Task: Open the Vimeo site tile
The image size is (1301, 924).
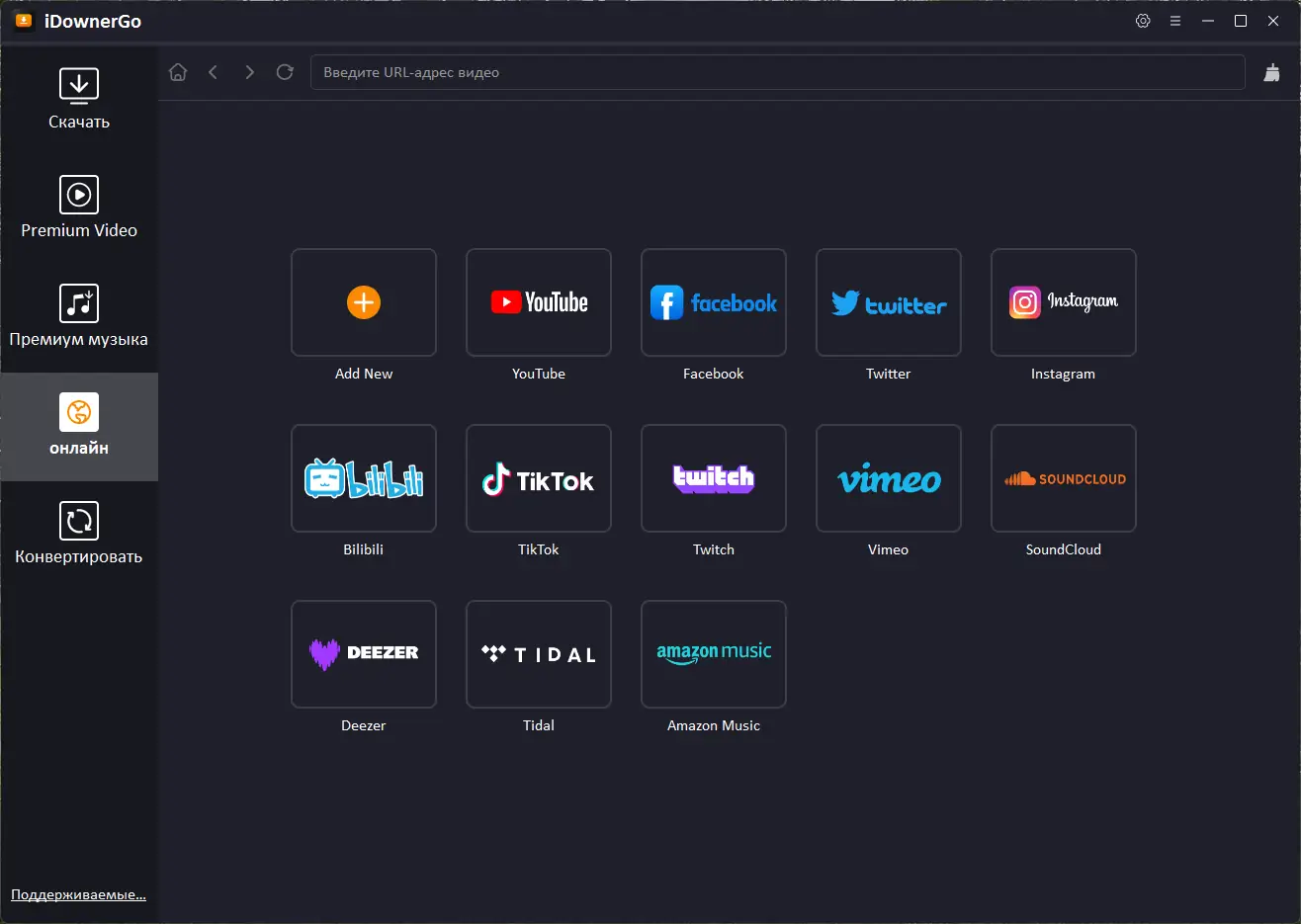Action: click(889, 478)
